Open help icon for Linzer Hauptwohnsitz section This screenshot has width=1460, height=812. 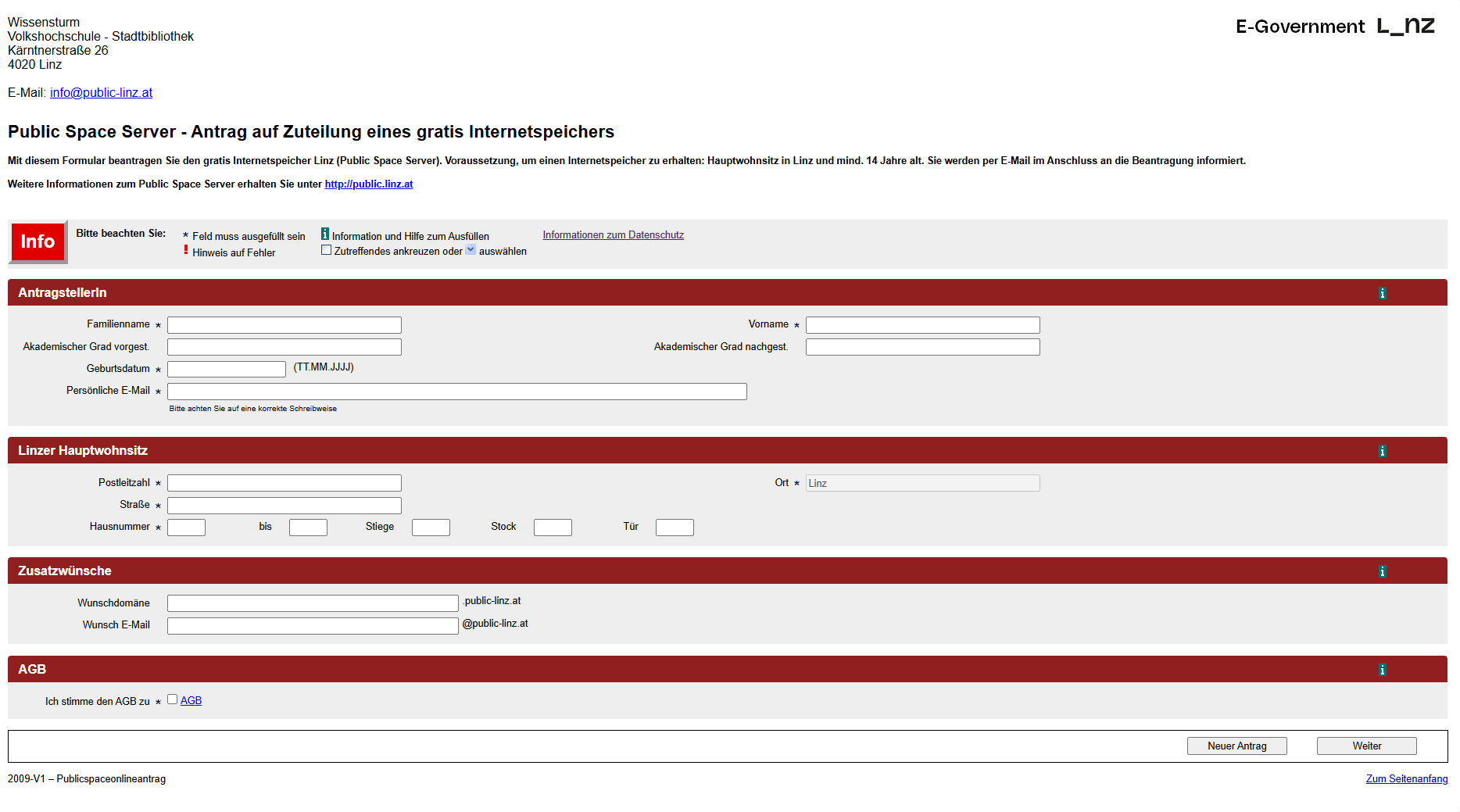[x=1382, y=451]
